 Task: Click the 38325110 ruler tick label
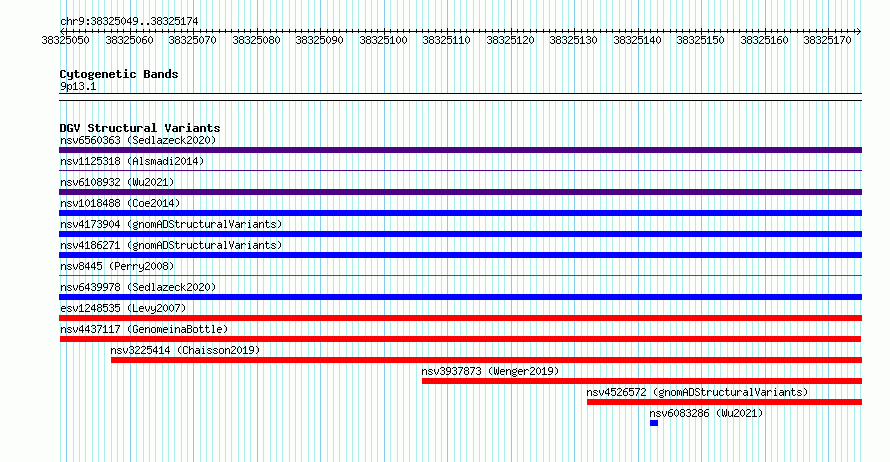pos(447,40)
